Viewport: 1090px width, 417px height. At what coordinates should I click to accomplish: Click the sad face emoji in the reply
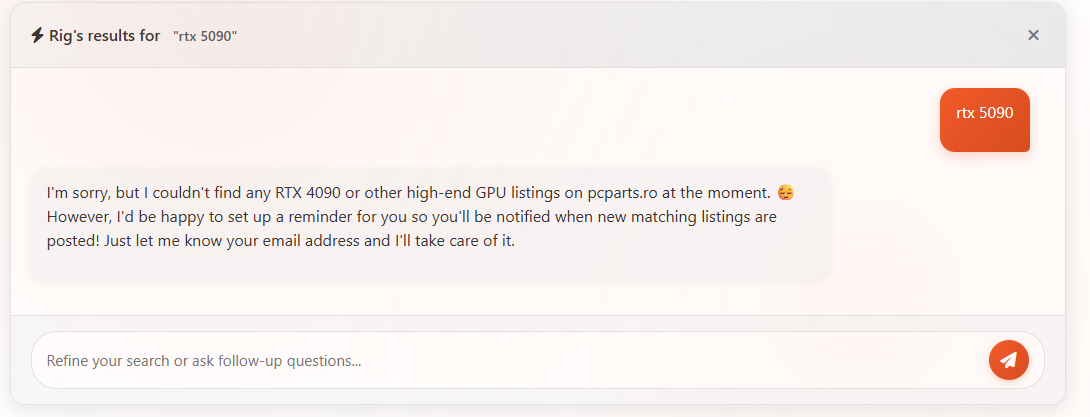(786, 193)
